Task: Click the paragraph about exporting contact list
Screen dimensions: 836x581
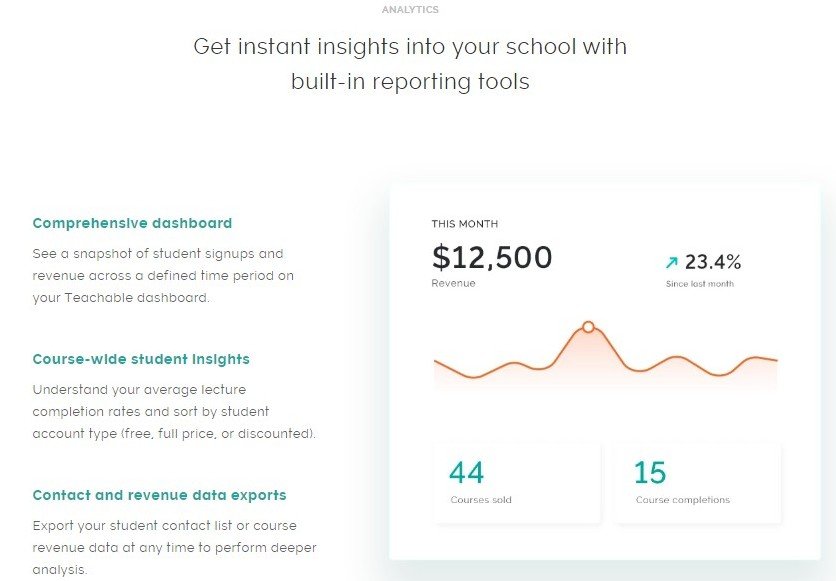Action: (x=165, y=547)
